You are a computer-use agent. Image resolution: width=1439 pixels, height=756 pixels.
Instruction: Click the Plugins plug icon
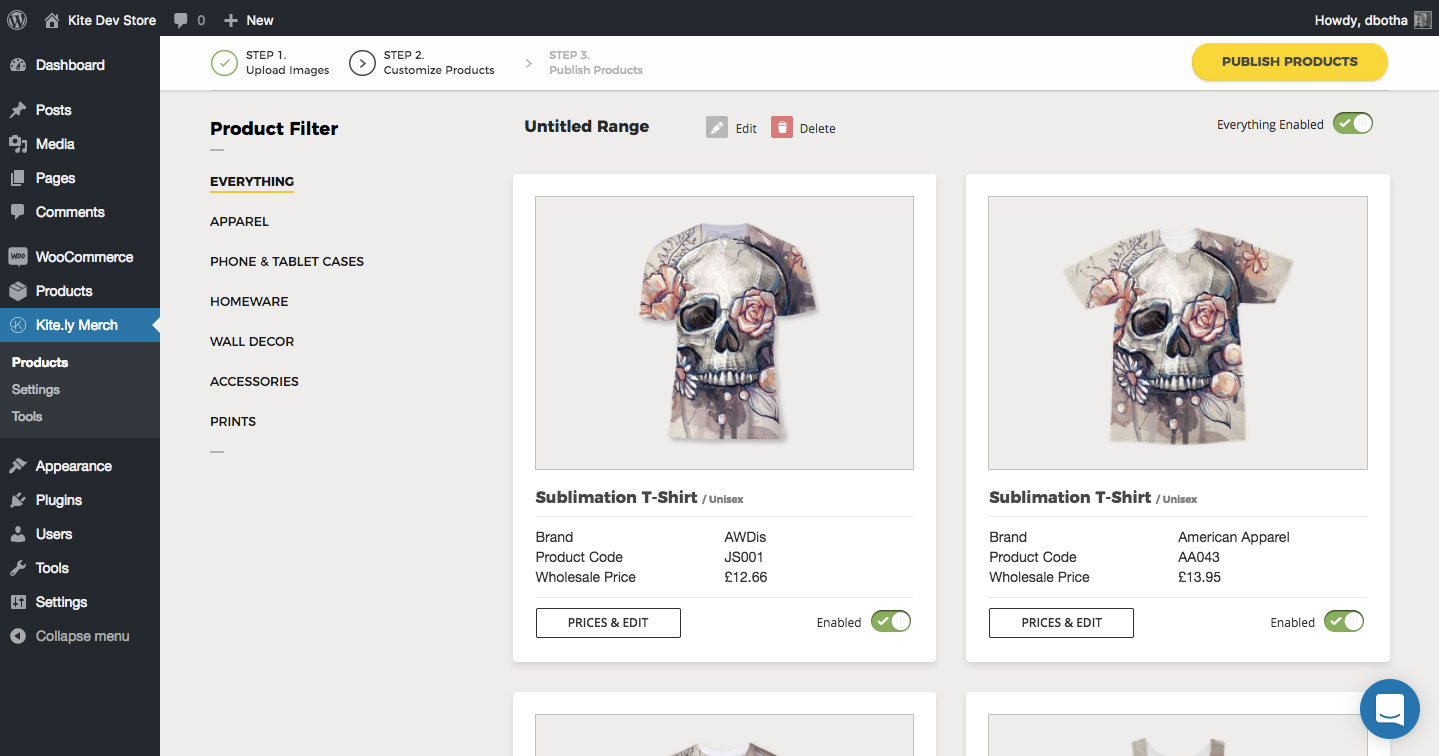pos(18,500)
